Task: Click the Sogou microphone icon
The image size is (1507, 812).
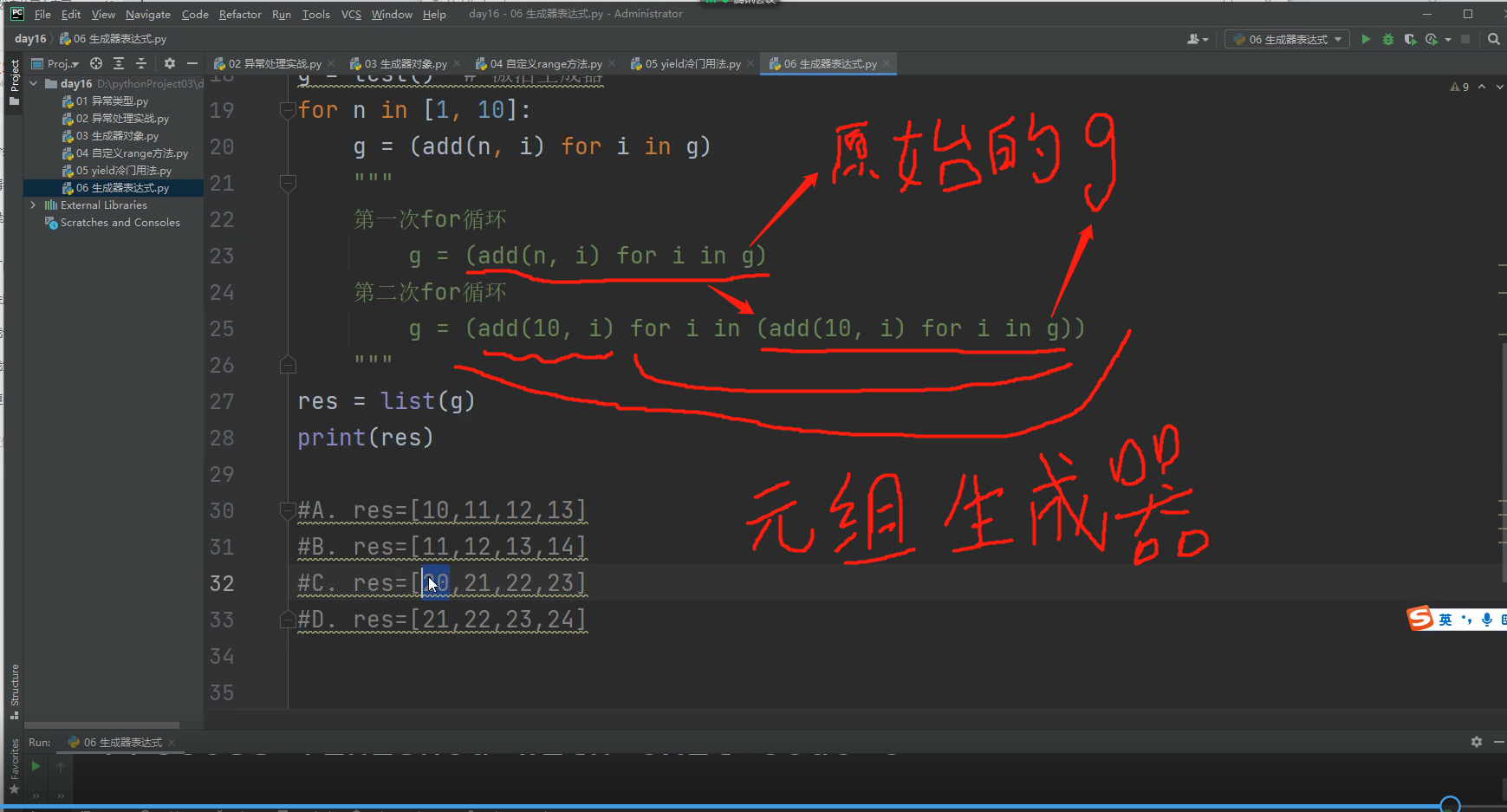Action: tap(1487, 619)
